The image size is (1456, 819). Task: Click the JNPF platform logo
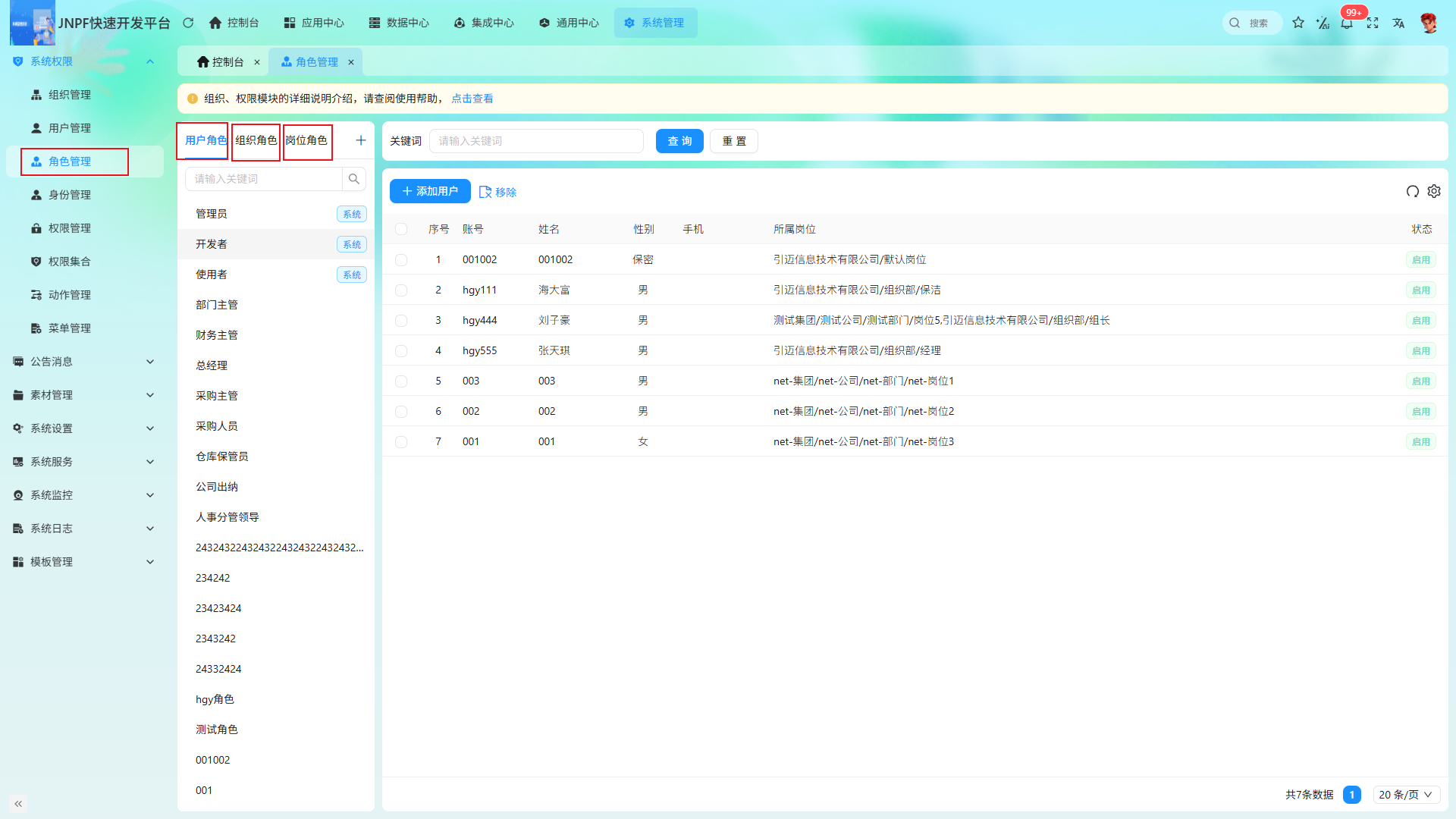coord(33,23)
